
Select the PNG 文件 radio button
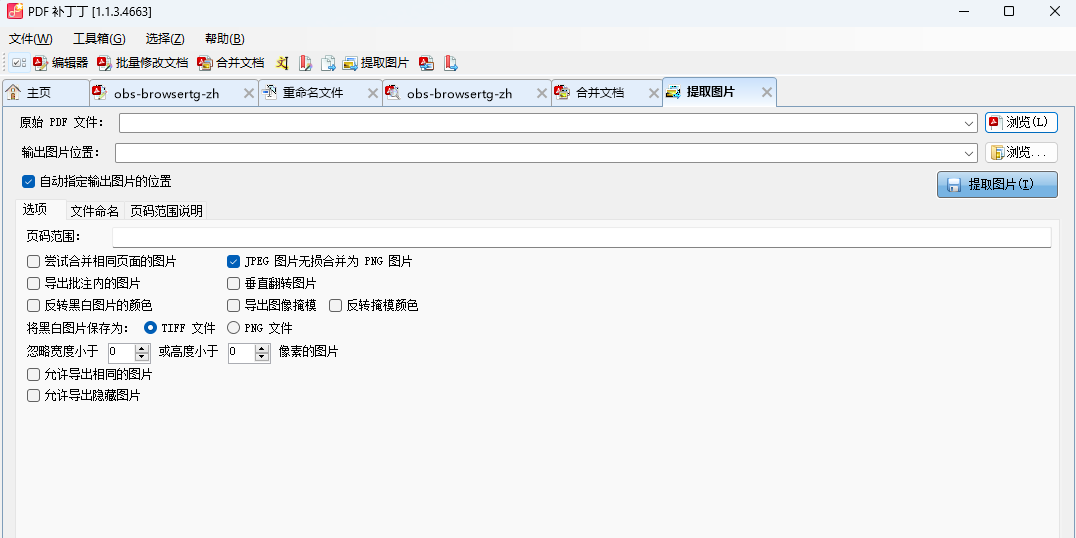234,327
